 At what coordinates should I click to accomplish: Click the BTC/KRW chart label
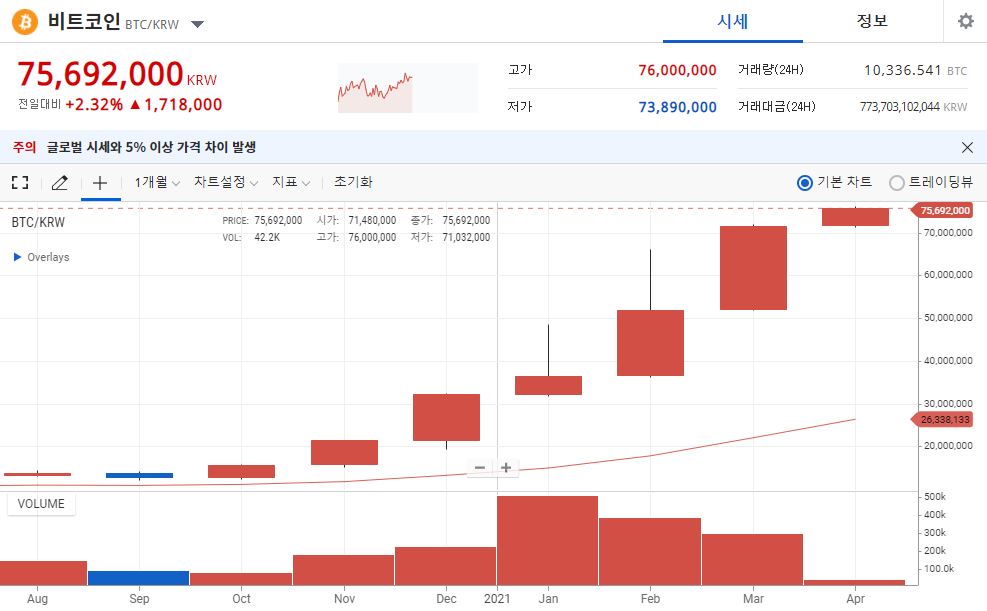point(38,222)
